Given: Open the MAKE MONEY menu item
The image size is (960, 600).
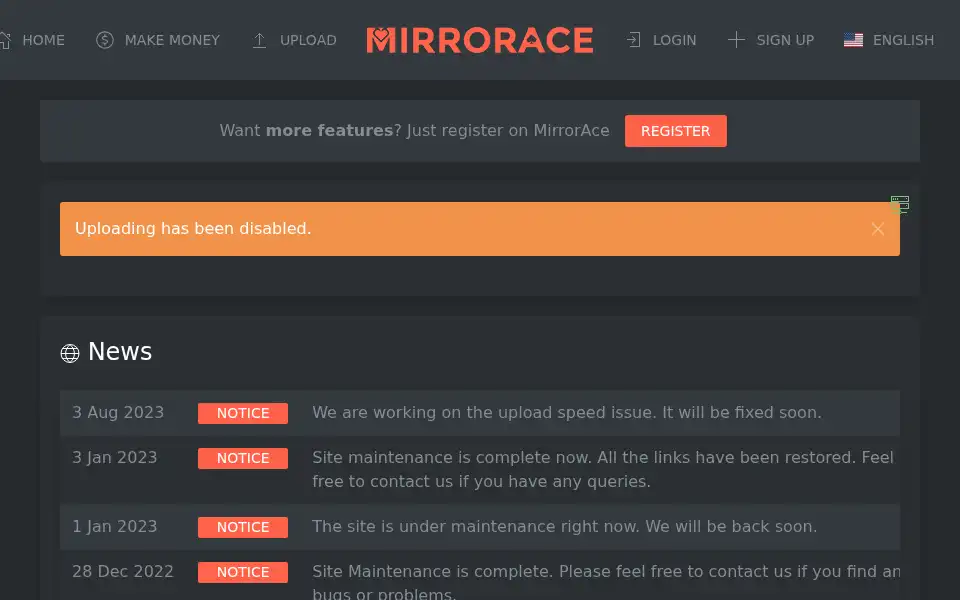Looking at the screenshot, I should 172,40.
